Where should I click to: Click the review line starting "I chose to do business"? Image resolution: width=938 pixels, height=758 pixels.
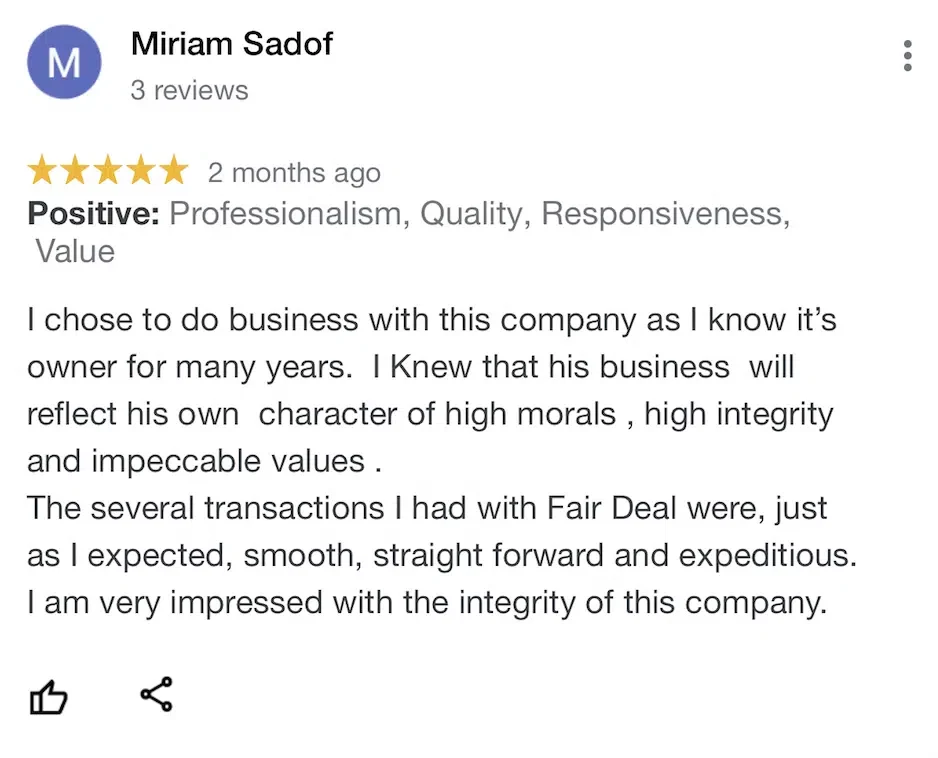click(431, 321)
